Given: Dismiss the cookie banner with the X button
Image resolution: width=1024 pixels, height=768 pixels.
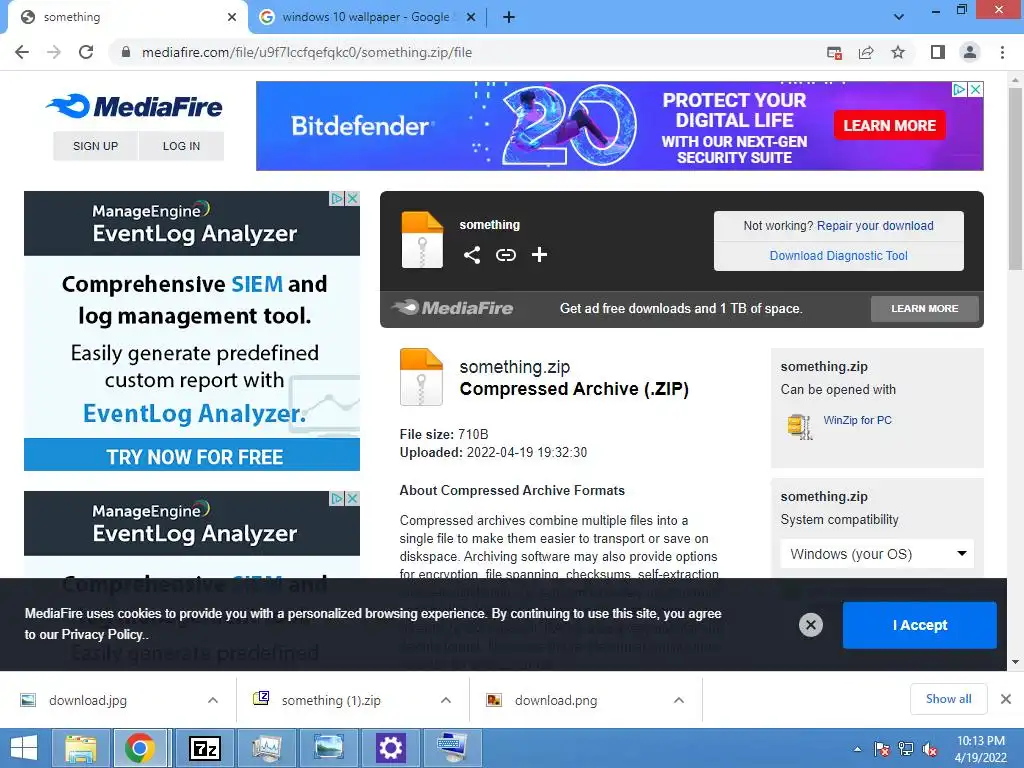Looking at the screenshot, I should [x=810, y=625].
